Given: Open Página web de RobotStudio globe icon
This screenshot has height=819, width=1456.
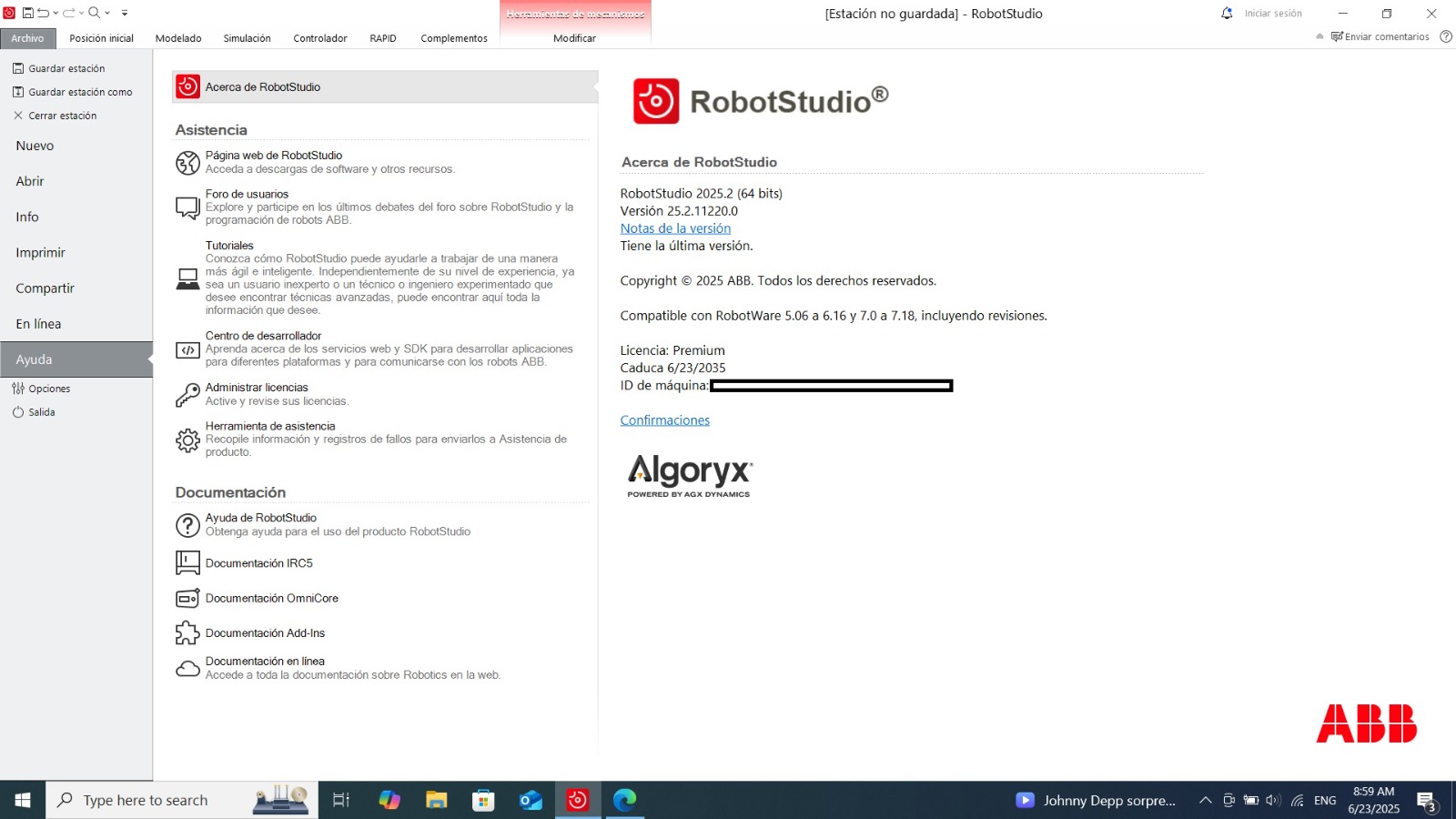Looking at the screenshot, I should [x=187, y=163].
